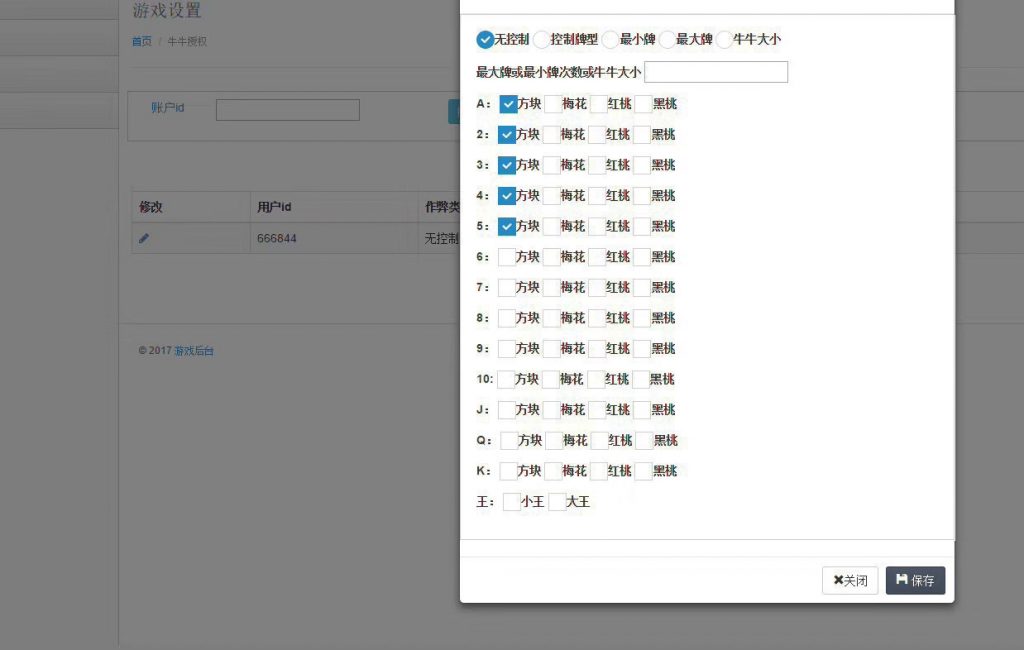The width and height of the screenshot is (1024, 650).
Task: Click the floppy disk save icon in the dialog
Action: 901,580
